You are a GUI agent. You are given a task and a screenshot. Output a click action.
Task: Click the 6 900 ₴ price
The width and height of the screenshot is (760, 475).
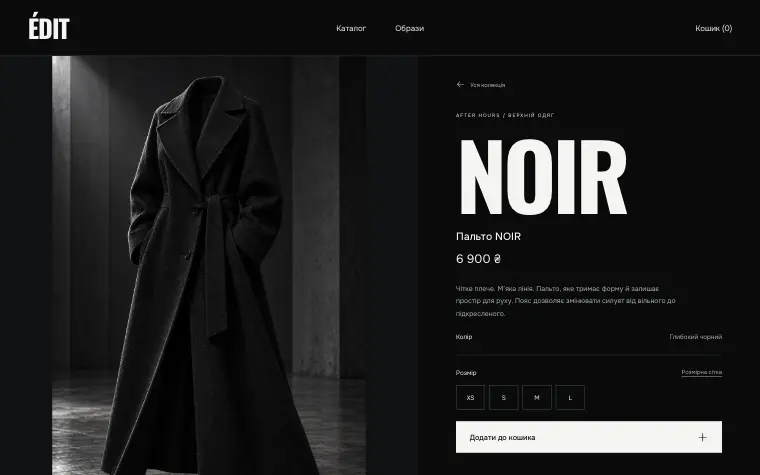click(478, 259)
